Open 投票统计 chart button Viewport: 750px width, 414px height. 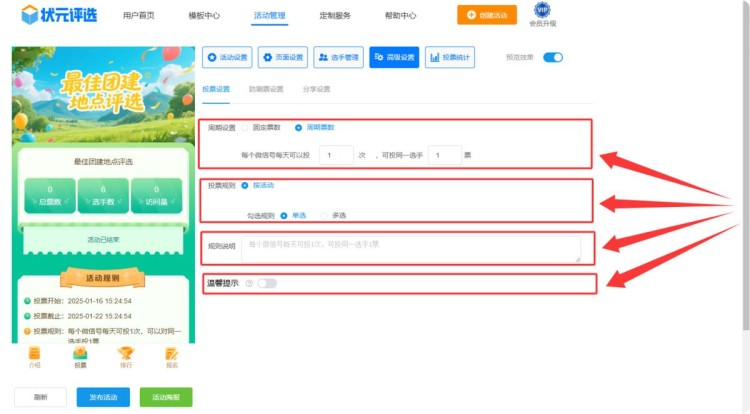tap(450, 57)
